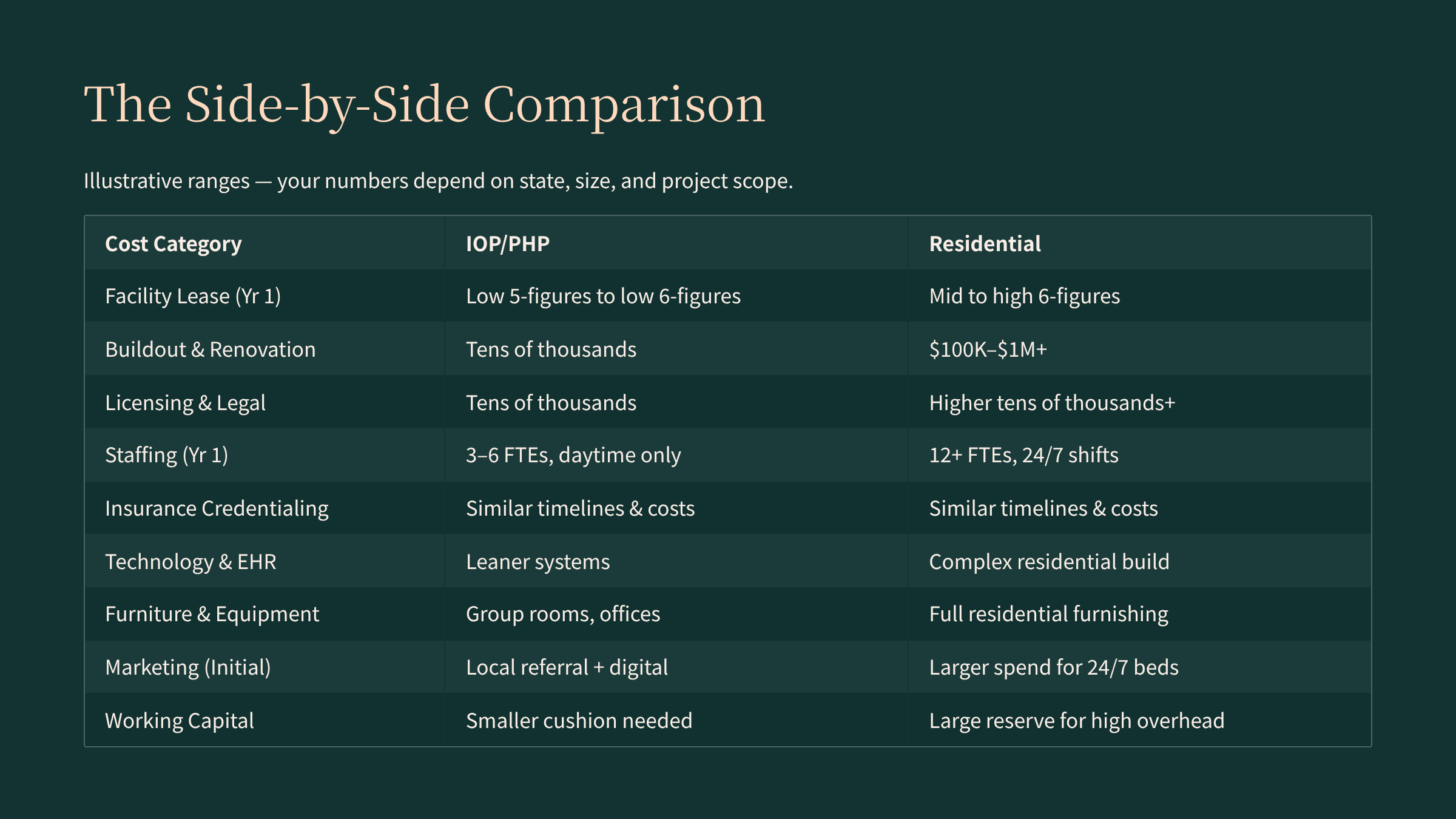The height and width of the screenshot is (819, 1456).
Task: Click the 'Higher tens of thousands+' cell
Action: pyautogui.click(x=1052, y=403)
